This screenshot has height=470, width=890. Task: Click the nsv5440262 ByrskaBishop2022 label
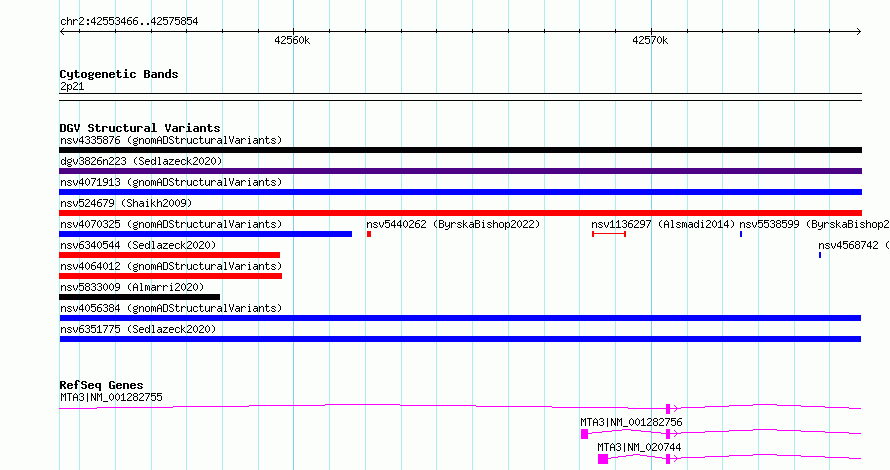coord(453,224)
